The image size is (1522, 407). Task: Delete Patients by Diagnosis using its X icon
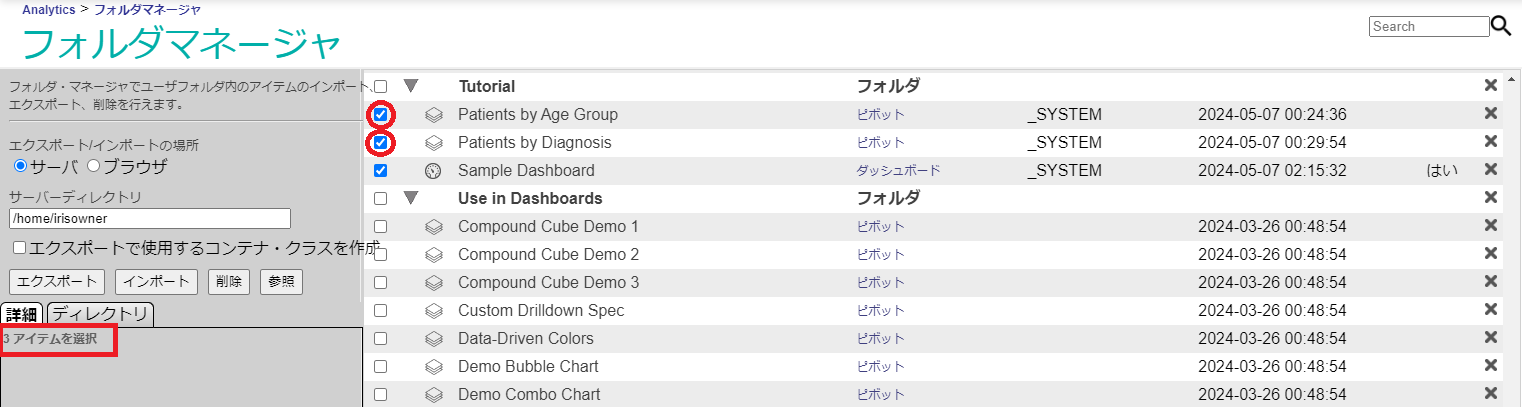1490,142
